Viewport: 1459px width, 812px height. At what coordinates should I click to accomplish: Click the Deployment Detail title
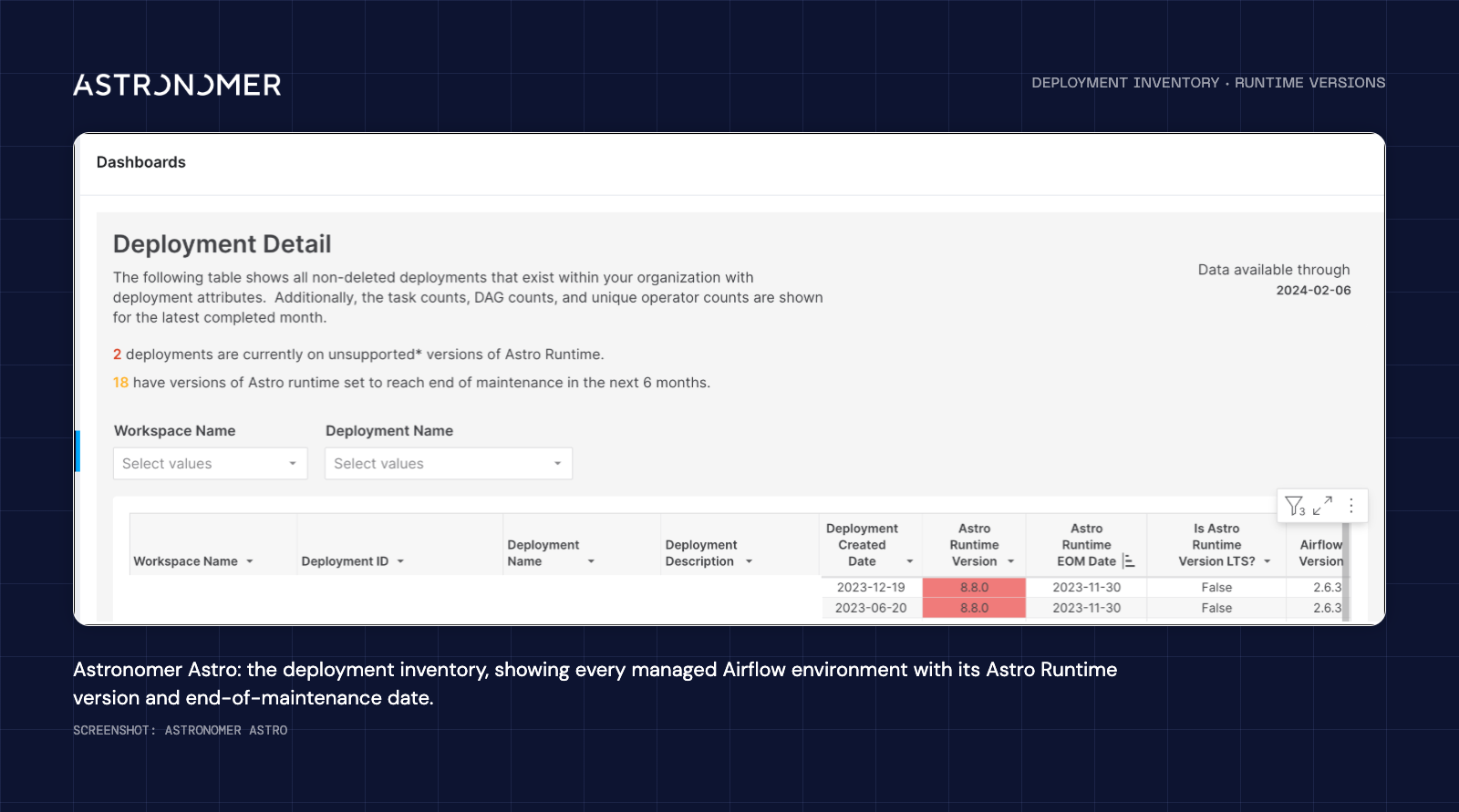click(x=222, y=244)
